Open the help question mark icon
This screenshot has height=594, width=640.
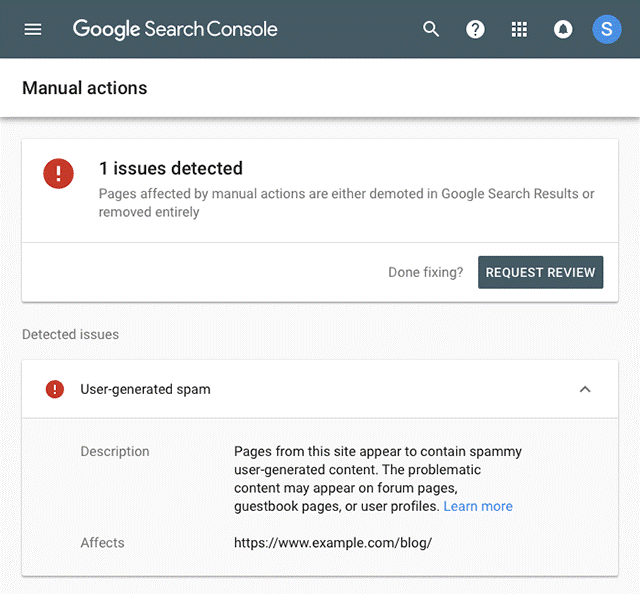click(475, 29)
